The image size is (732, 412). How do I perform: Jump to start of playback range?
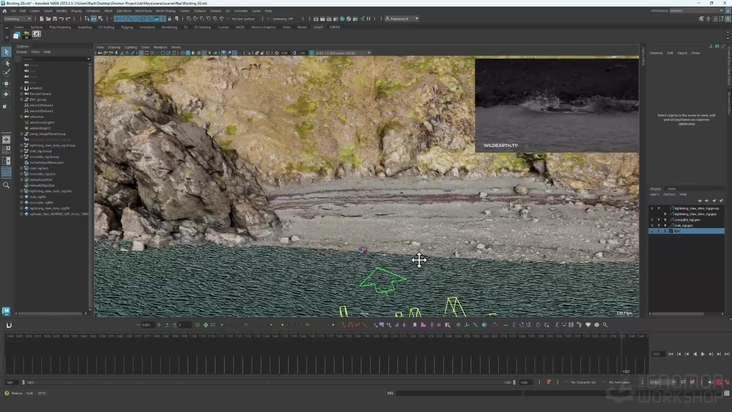(x=671, y=354)
